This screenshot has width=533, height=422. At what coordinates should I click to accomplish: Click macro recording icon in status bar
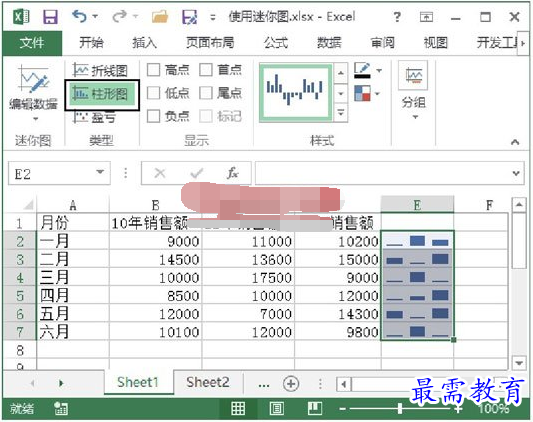click(61, 408)
